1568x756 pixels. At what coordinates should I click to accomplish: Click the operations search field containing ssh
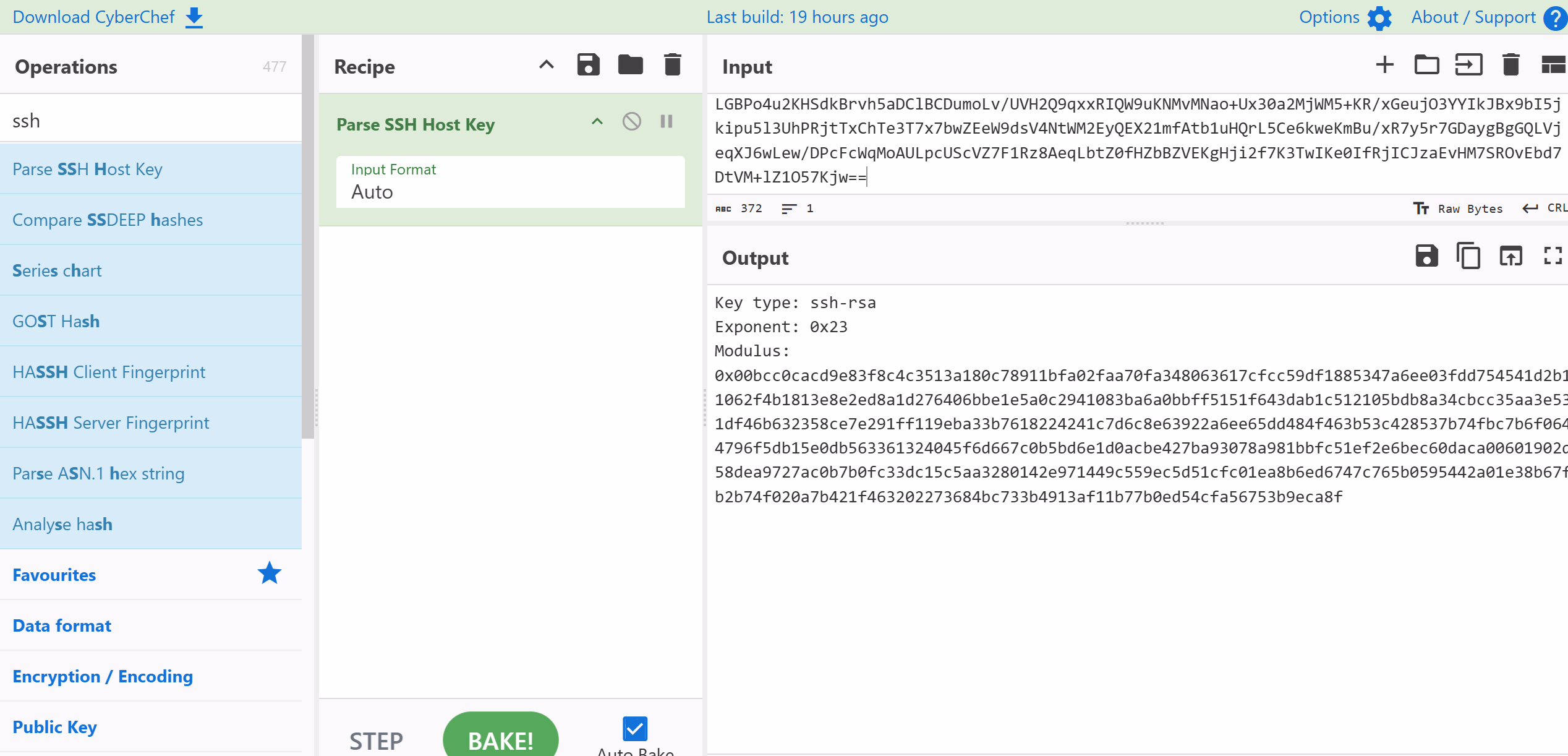point(151,120)
